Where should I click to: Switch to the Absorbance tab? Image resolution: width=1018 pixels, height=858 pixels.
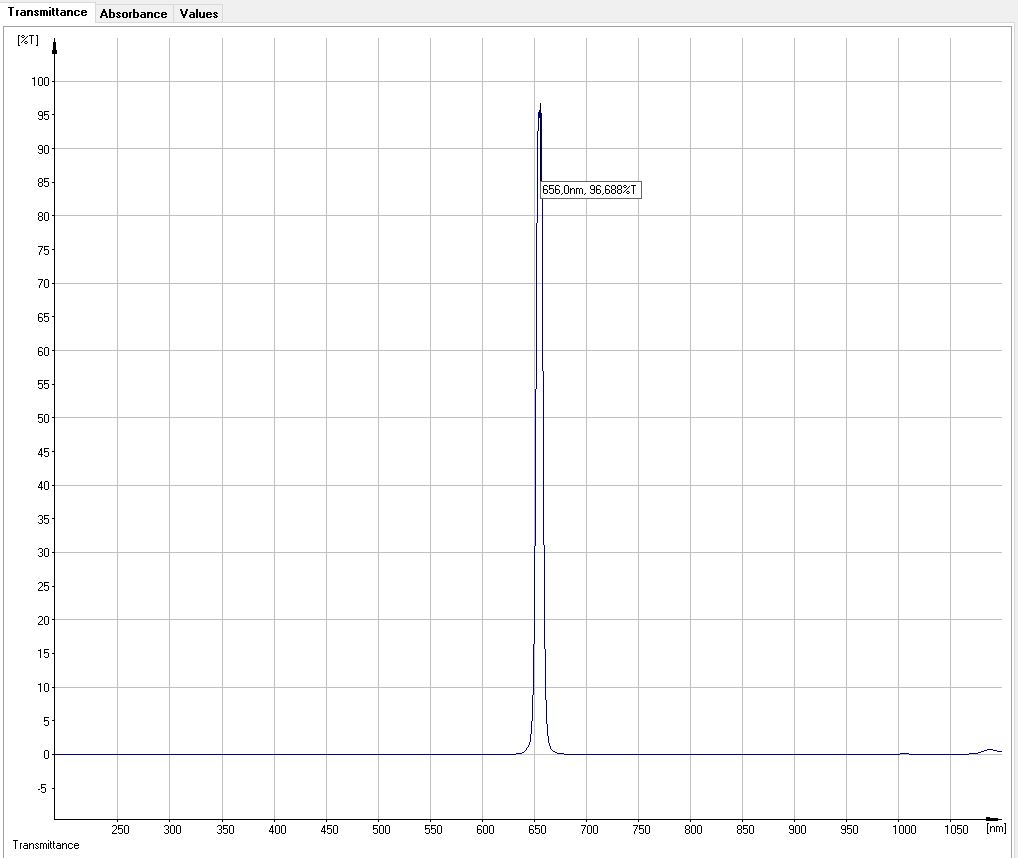point(134,13)
